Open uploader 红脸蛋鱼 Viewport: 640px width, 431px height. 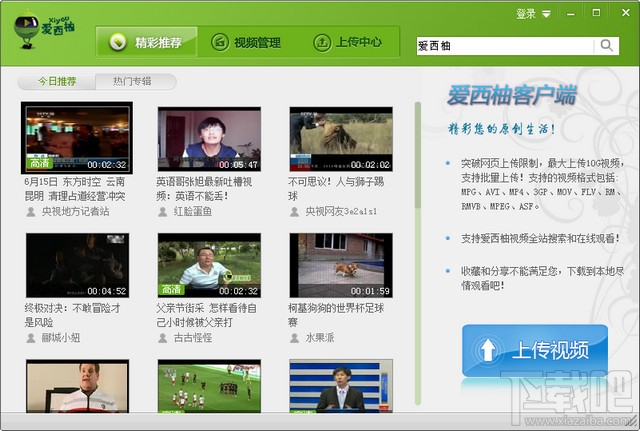click(193, 211)
